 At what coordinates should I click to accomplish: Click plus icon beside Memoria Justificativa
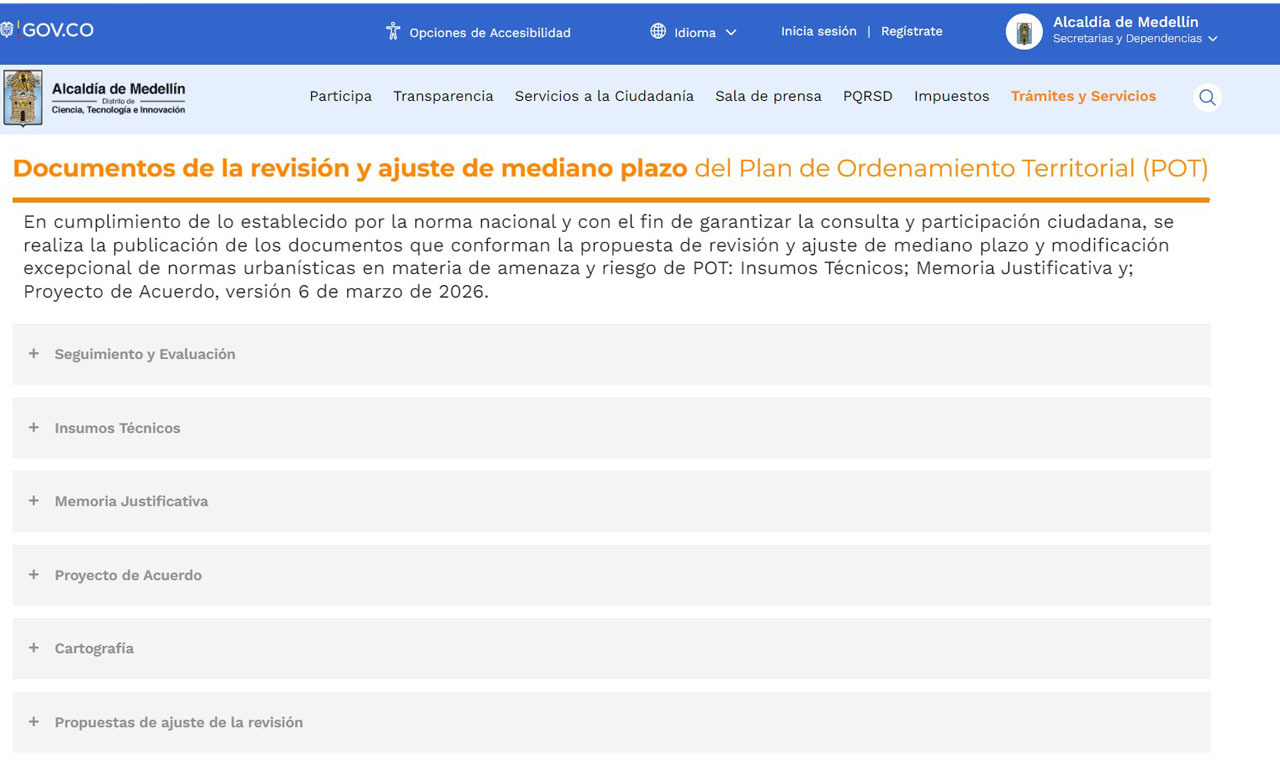(x=33, y=500)
